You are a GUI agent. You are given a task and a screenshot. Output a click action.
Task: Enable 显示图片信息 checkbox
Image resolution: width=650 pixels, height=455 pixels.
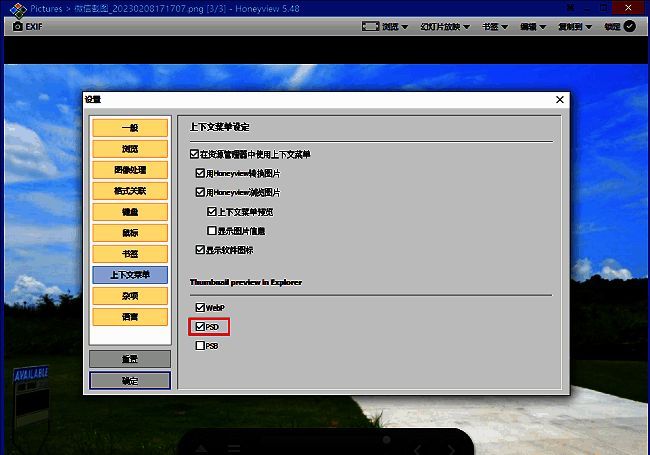pyautogui.click(x=212, y=230)
